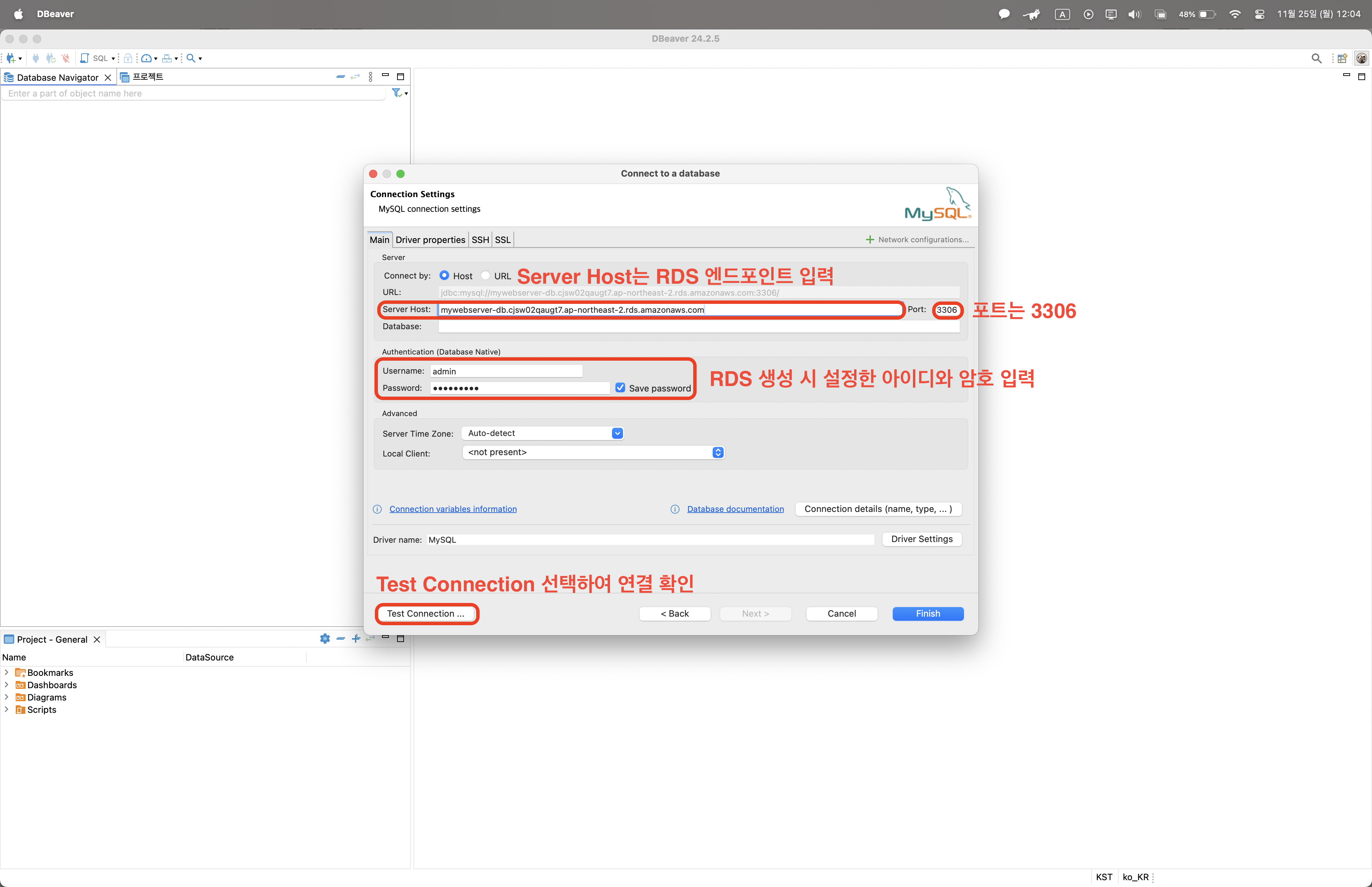The width and height of the screenshot is (1372, 887).
Task: Click the tools boxes icon in toolbar
Action: [166, 58]
